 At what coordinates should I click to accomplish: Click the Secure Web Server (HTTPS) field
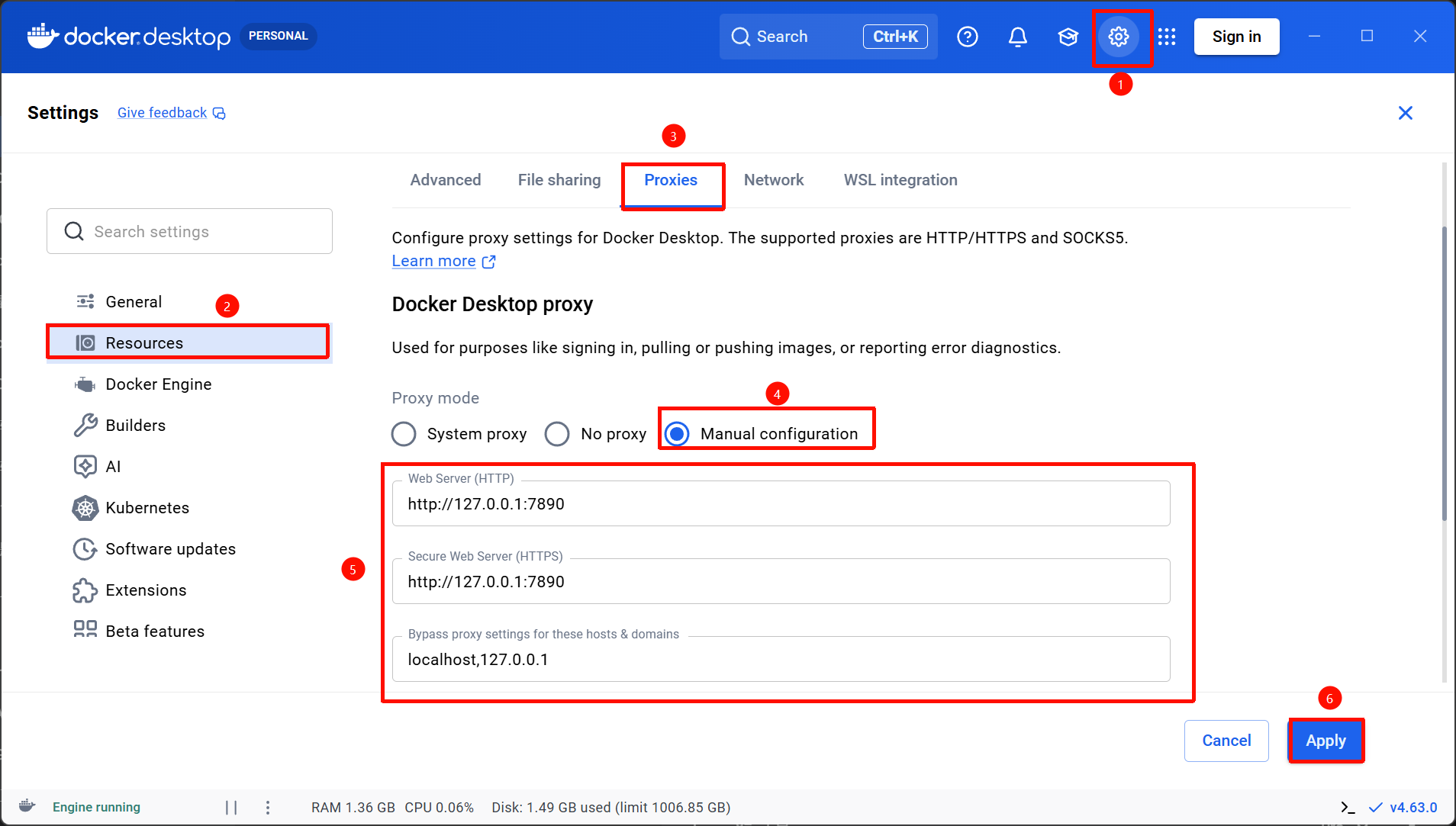781,581
